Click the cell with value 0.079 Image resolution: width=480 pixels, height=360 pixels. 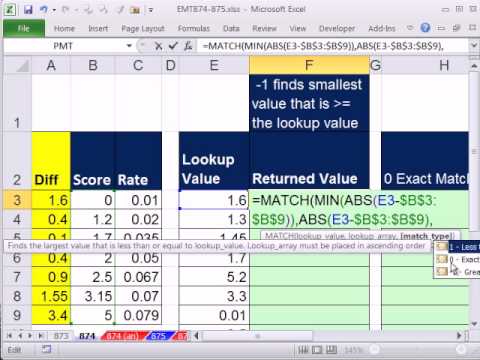coord(138,315)
